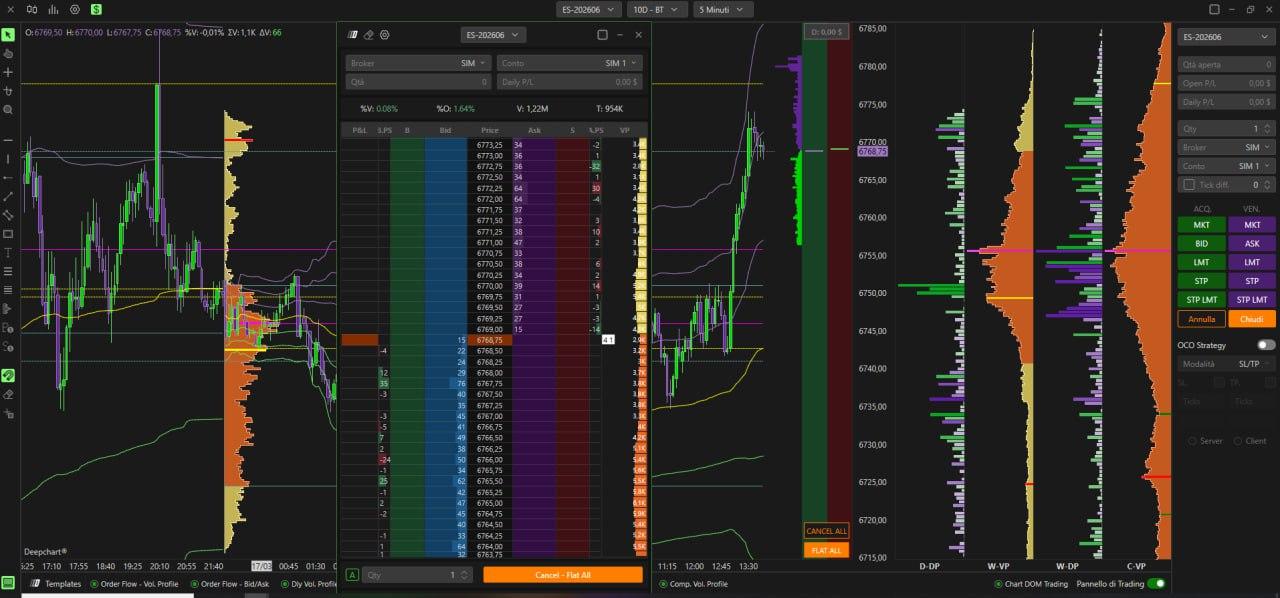Toggle the green magnet snap tool
Image resolution: width=1280 pixels, height=598 pixels.
(8, 376)
